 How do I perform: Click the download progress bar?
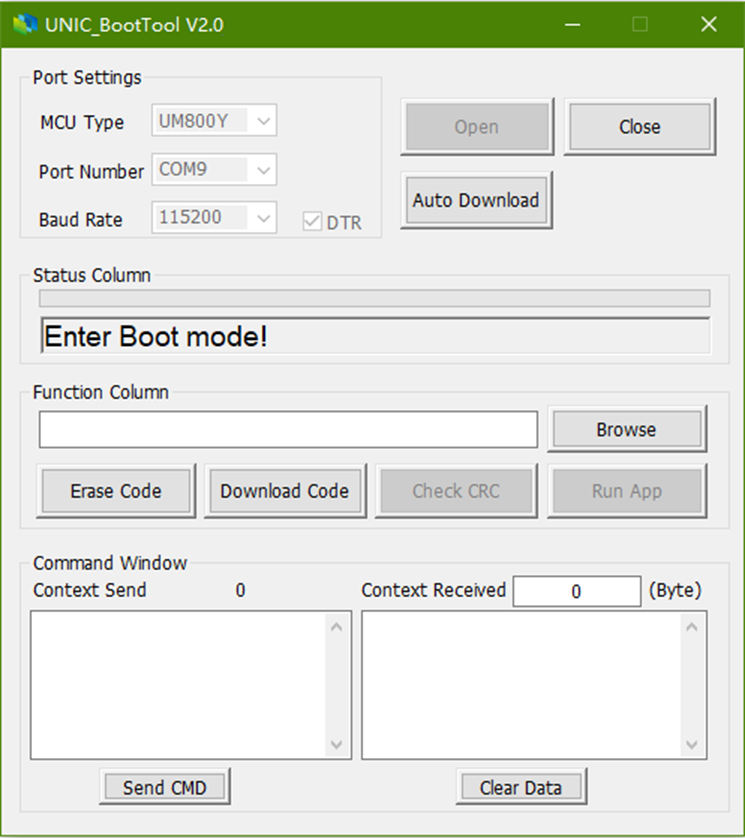374,298
